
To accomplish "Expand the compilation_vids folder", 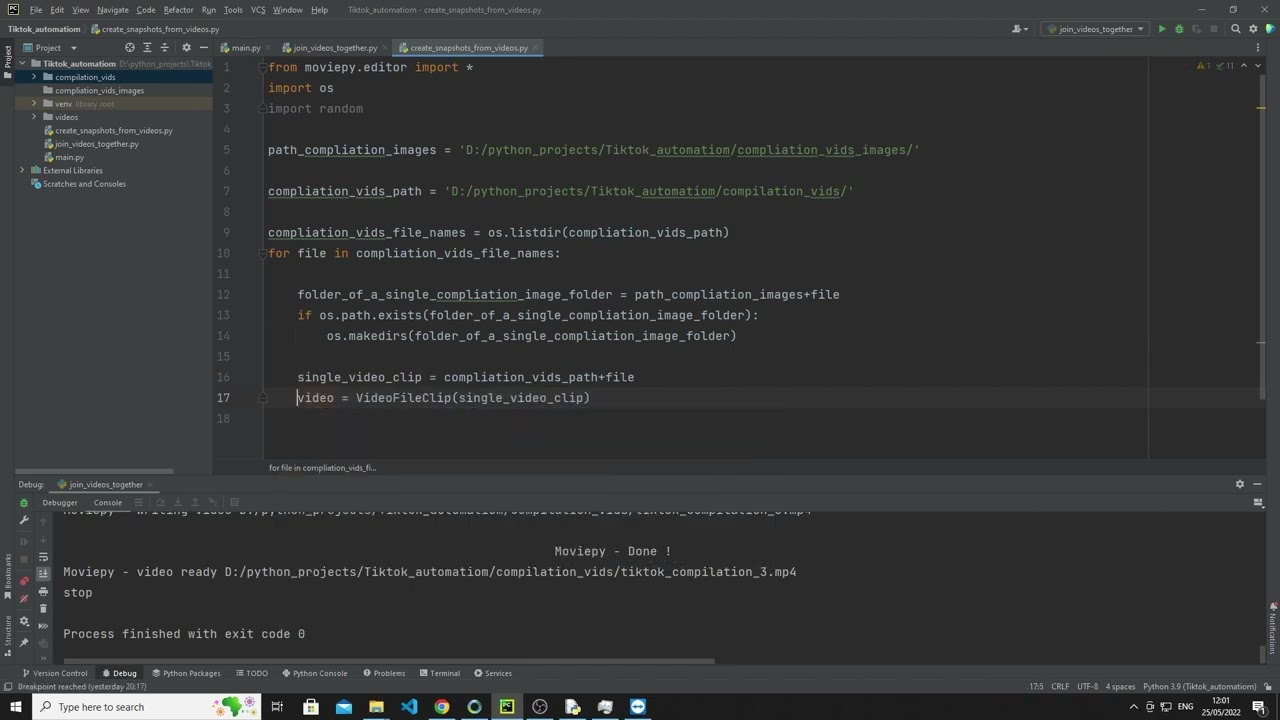I will click(34, 77).
